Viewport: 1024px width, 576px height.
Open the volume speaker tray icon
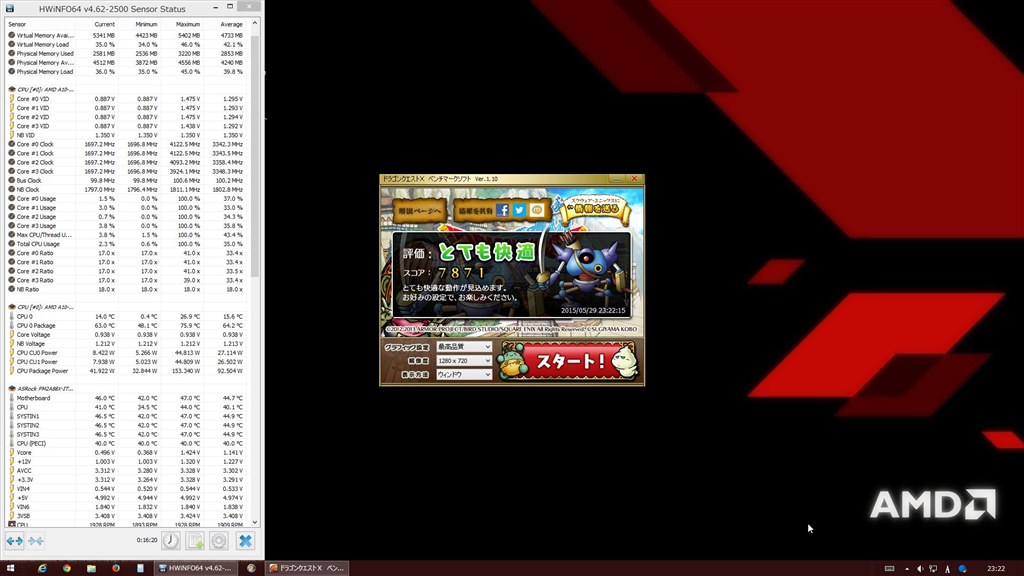coord(920,568)
